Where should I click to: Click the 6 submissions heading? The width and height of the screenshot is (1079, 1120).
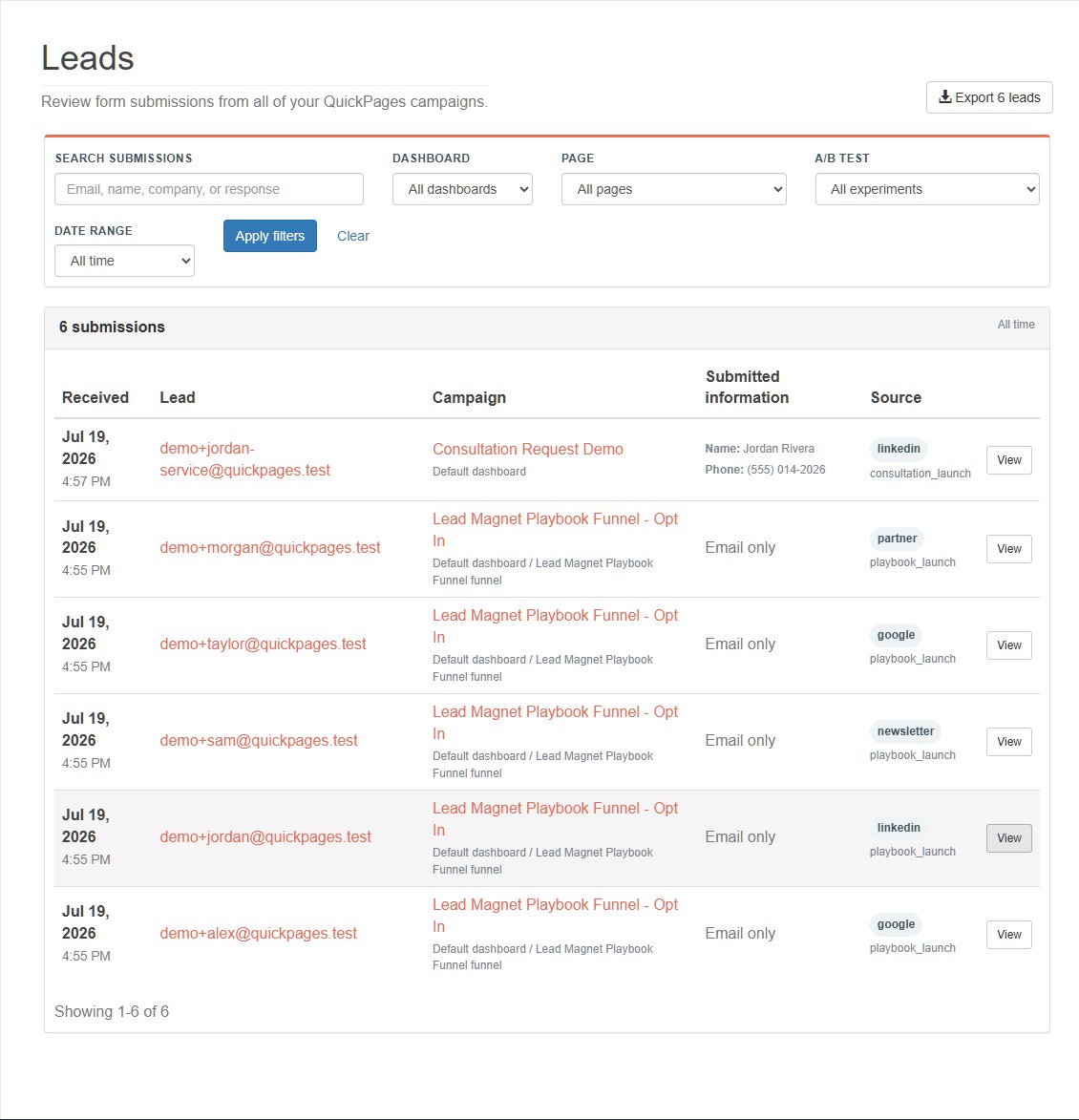(x=112, y=328)
